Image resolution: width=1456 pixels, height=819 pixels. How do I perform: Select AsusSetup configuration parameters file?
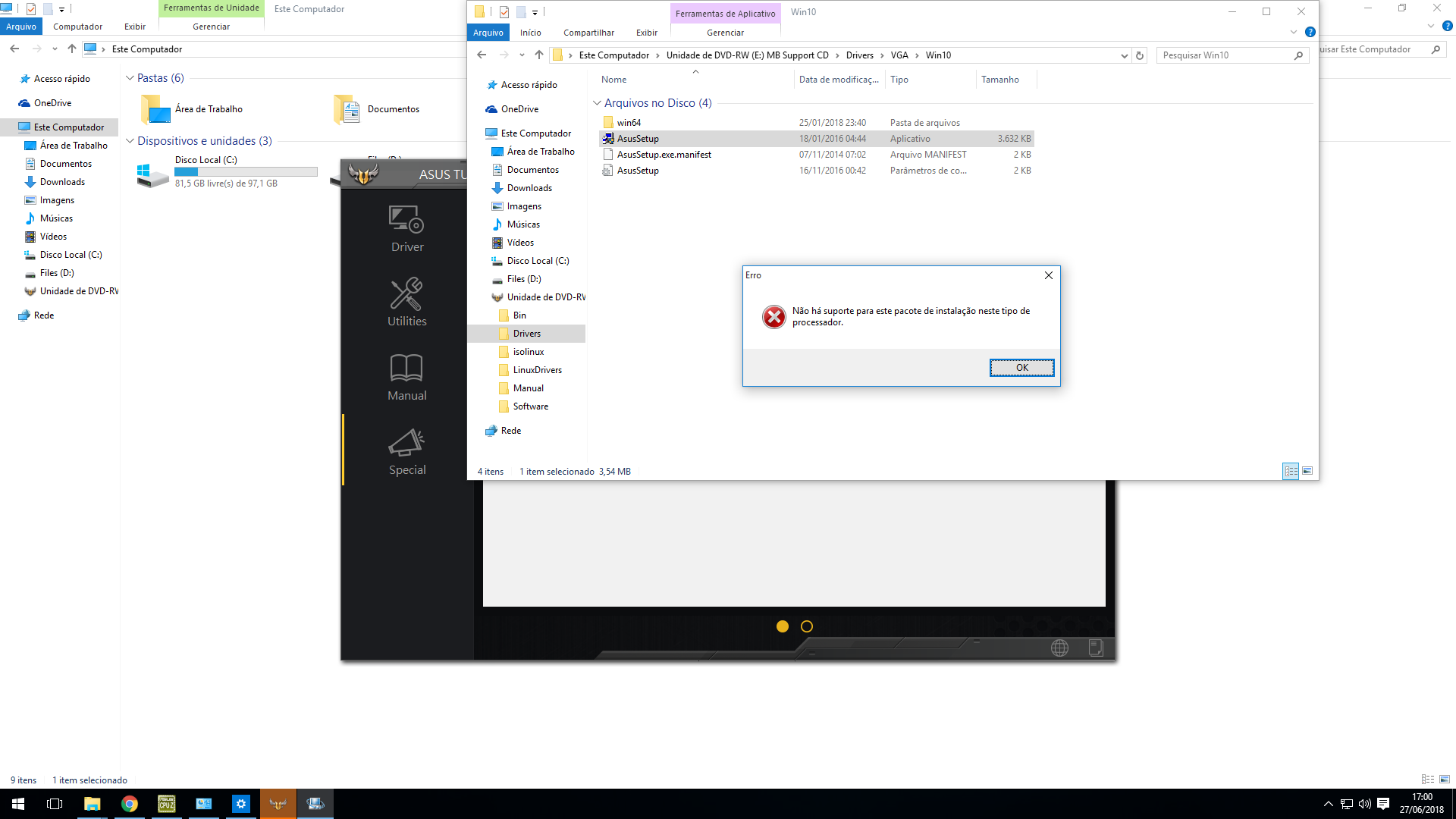(817, 171)
